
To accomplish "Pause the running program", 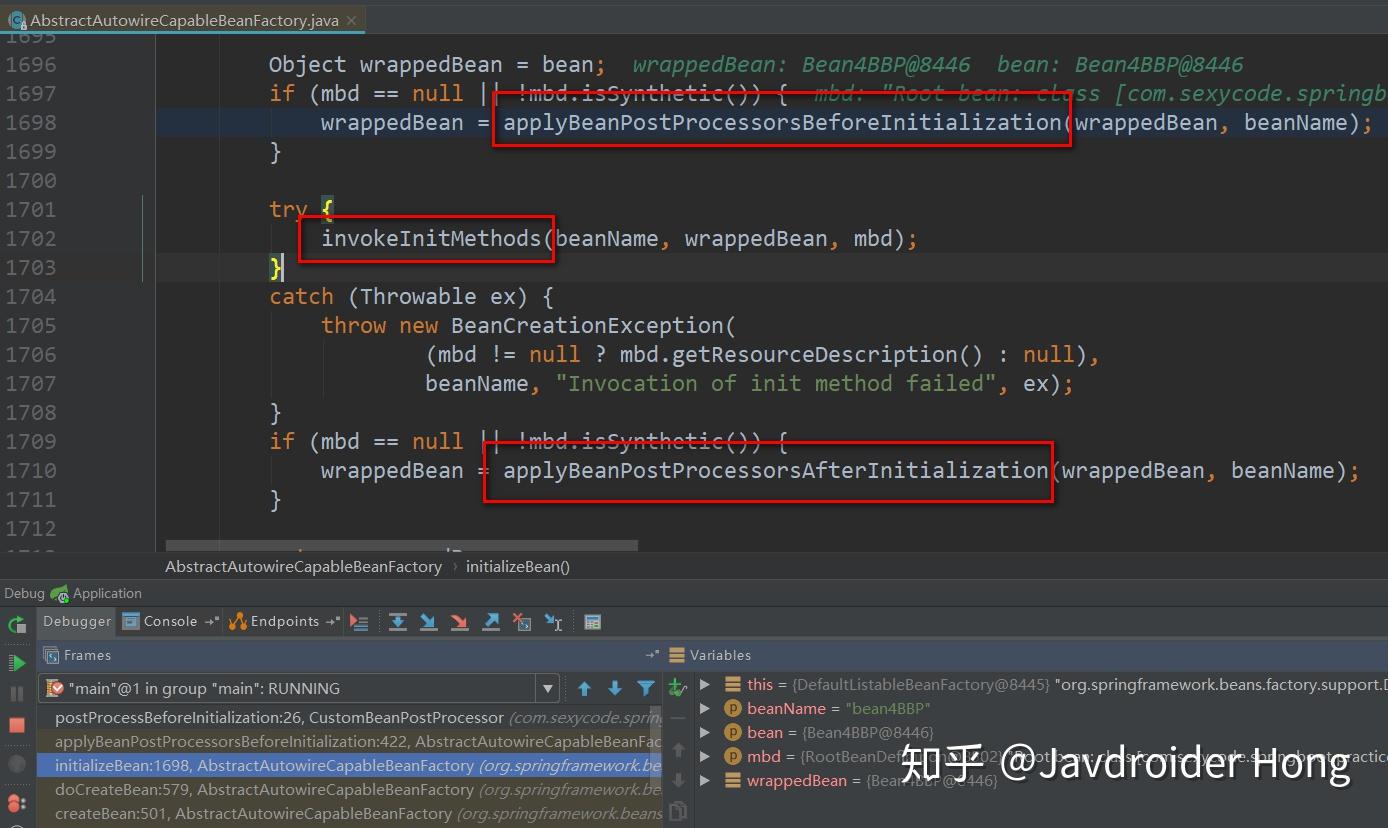I will point(16,693).
